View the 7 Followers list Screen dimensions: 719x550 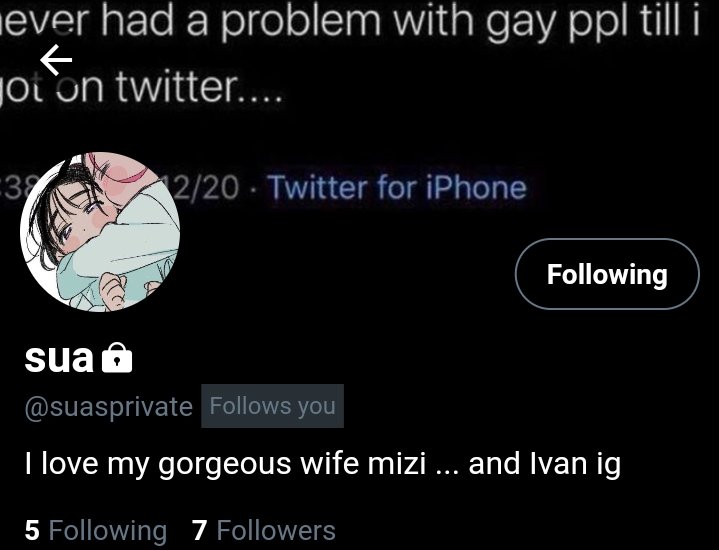(x=264, y=530)
